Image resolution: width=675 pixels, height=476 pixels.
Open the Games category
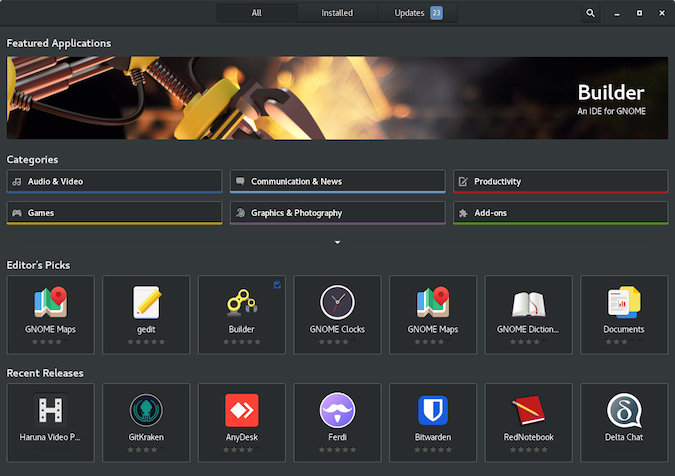(x=114, y=213)
